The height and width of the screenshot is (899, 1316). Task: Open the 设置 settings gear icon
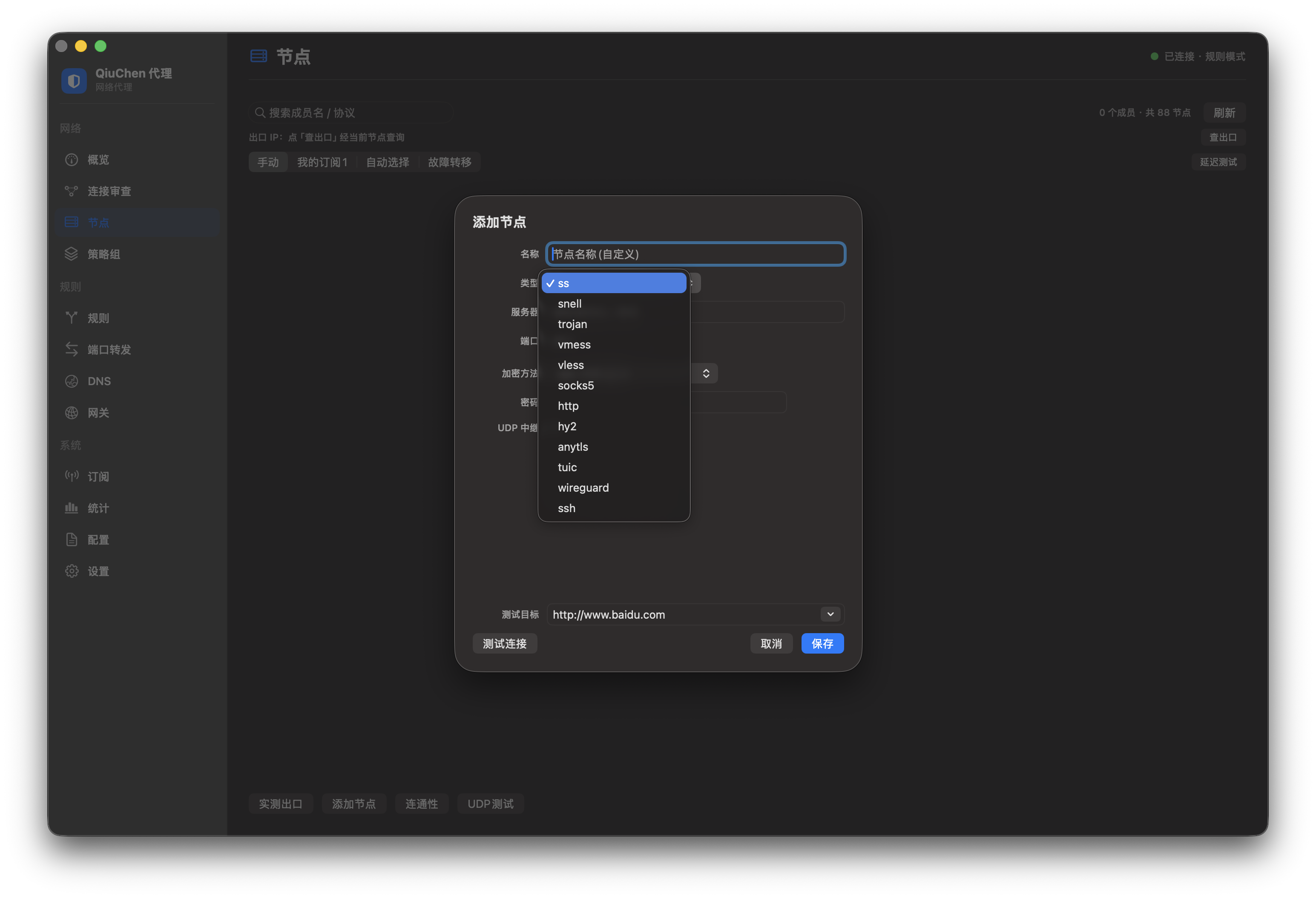click(x=72, y=571)
